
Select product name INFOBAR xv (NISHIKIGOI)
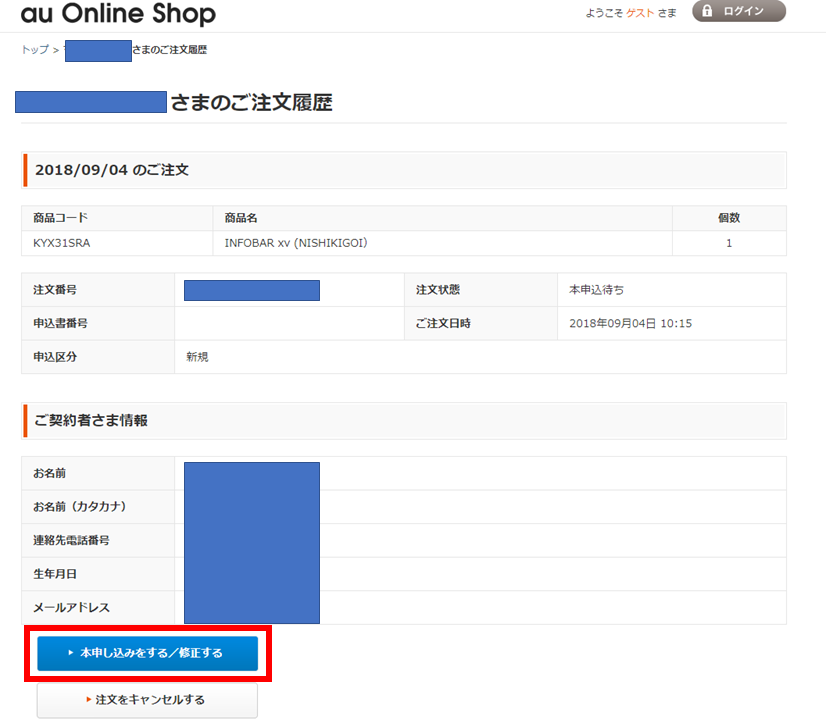[296, 243]
